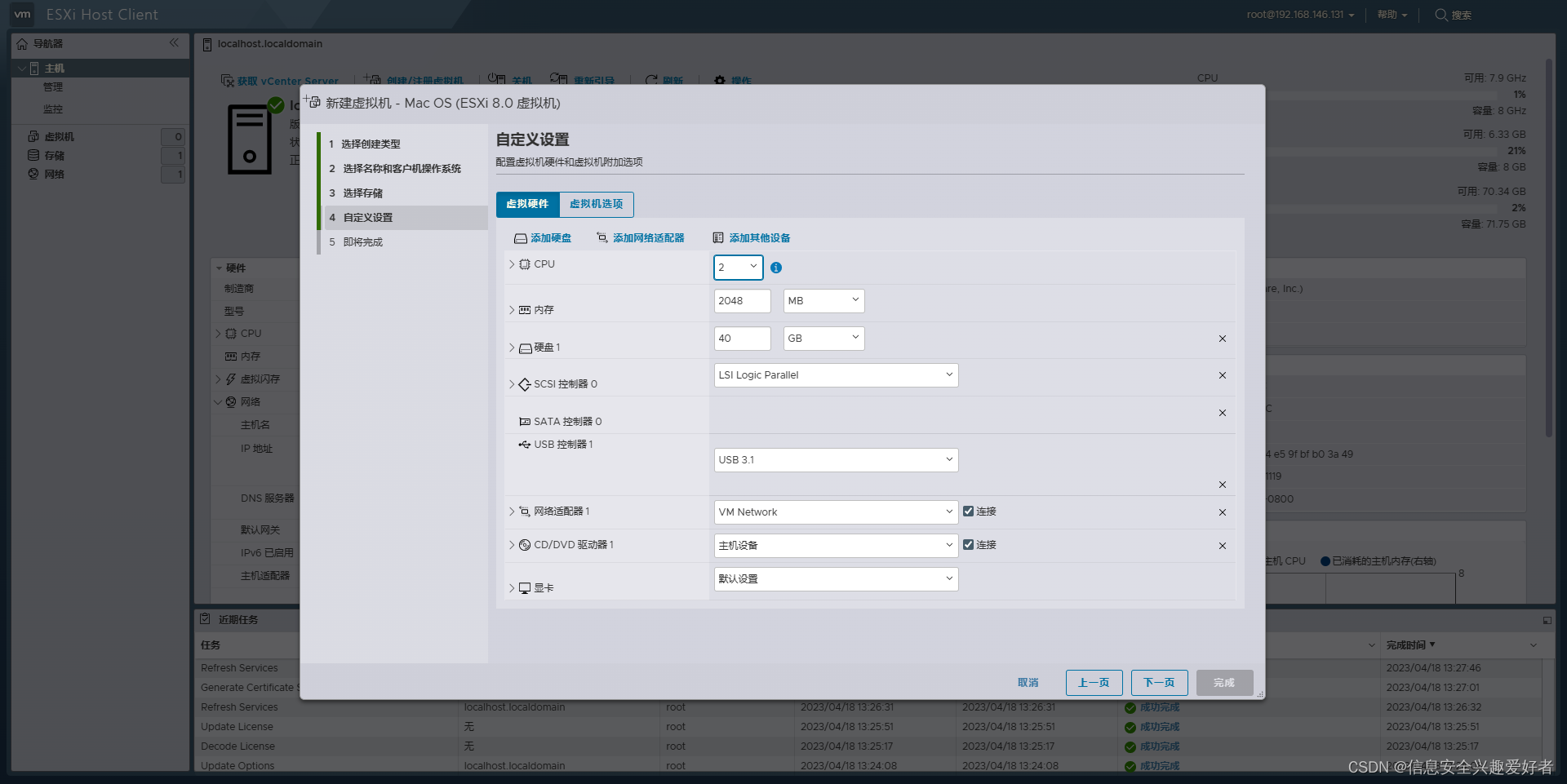Click the 存储 icon in navigator
This screenshot has height=784, width=1567.
tap(33, 155)
